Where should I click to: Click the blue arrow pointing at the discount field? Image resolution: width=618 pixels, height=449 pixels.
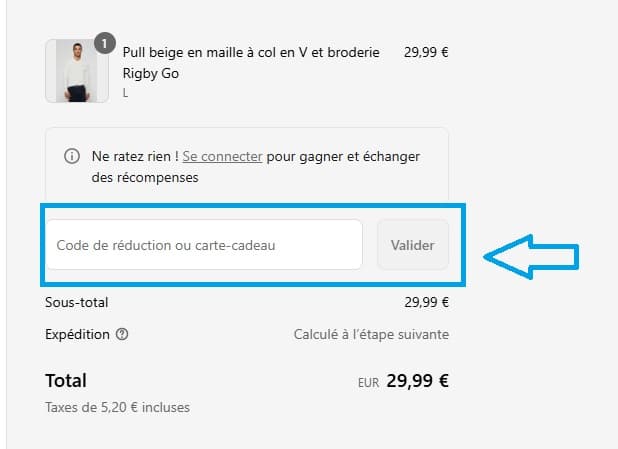pos(531,256)
